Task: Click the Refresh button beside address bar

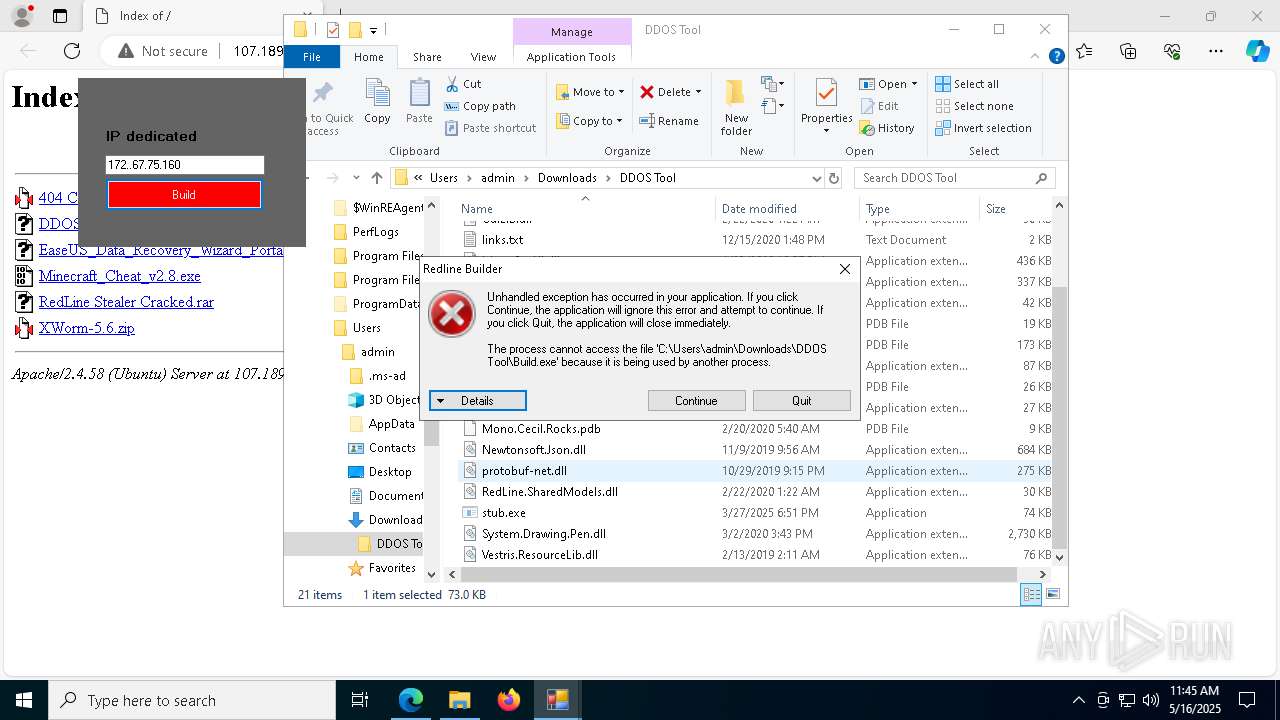Action: point(835,178)
